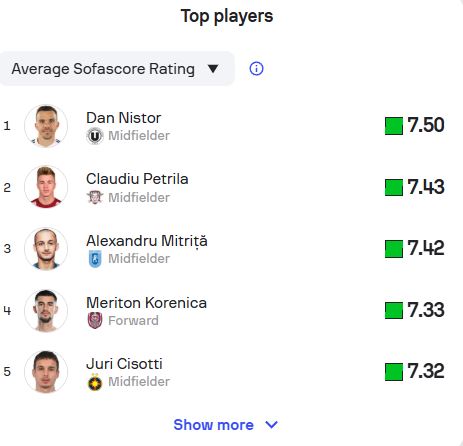Open Meriton Korenica player name link

click(x=146, y=303)
